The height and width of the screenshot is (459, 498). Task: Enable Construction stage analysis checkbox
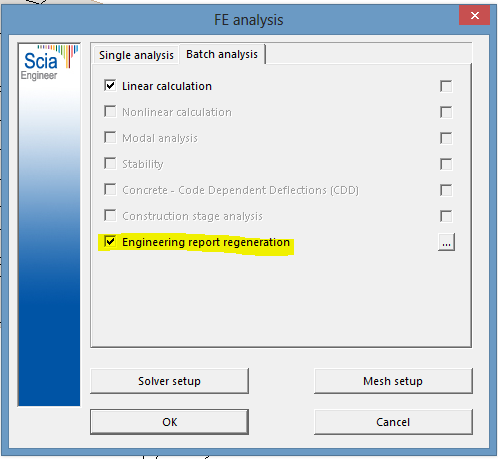tap(110, 216)
